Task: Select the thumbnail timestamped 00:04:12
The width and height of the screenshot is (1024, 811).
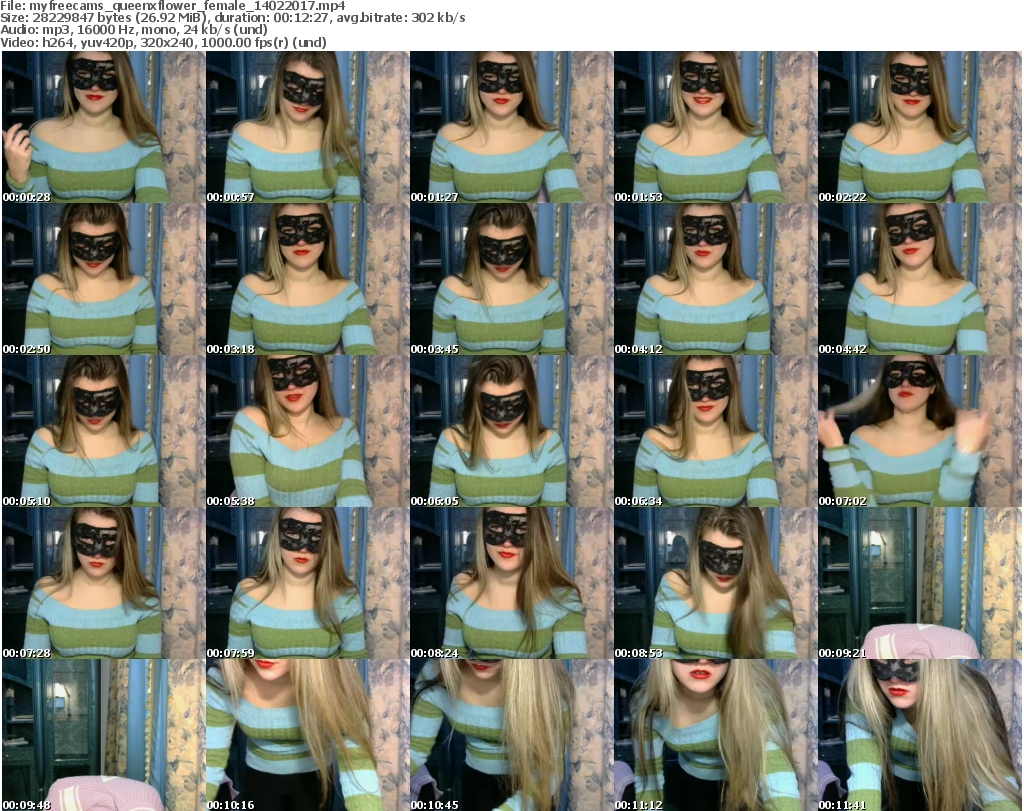Action: [715, 279]
